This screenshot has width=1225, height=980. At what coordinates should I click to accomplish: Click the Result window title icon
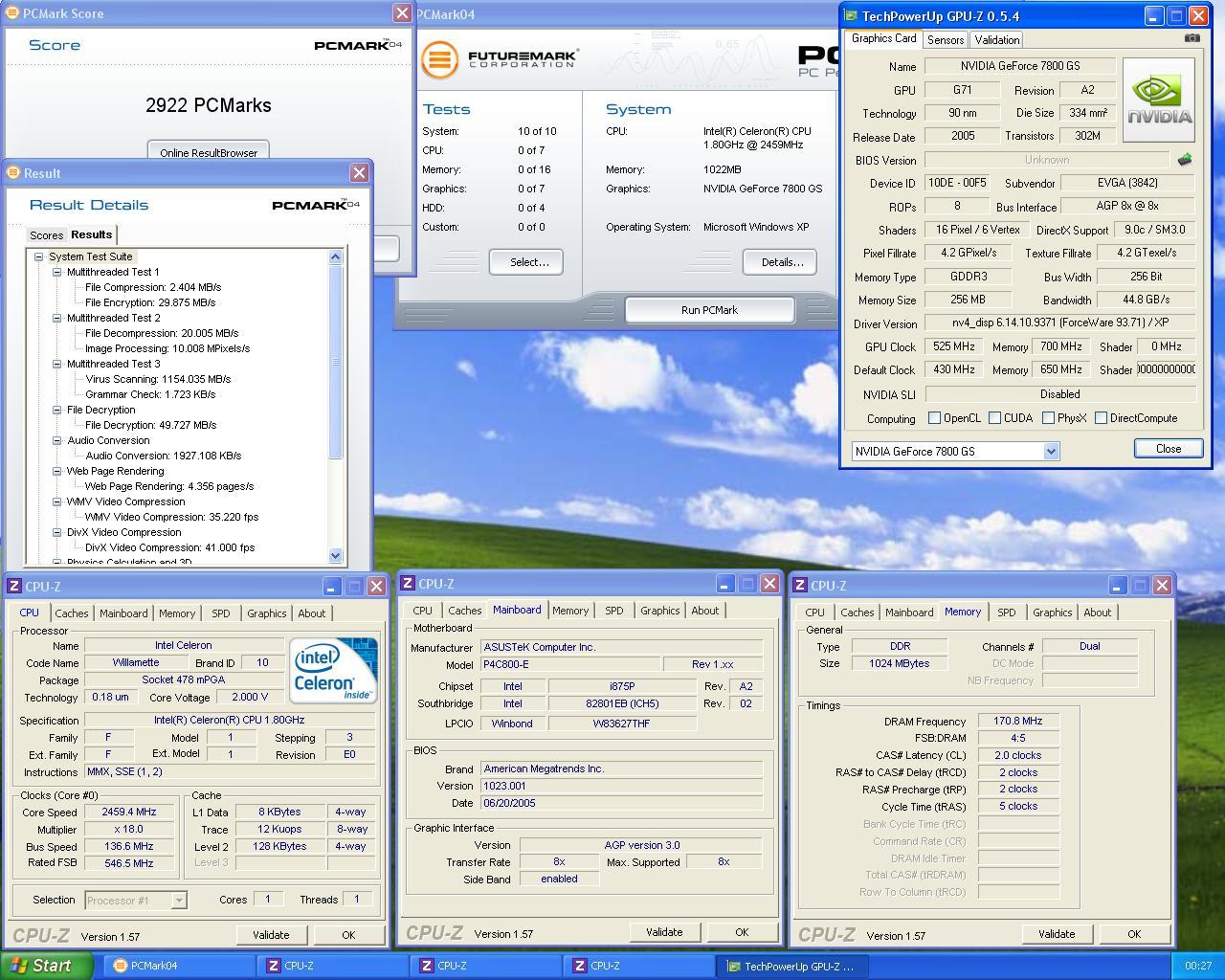coord(13,172)
